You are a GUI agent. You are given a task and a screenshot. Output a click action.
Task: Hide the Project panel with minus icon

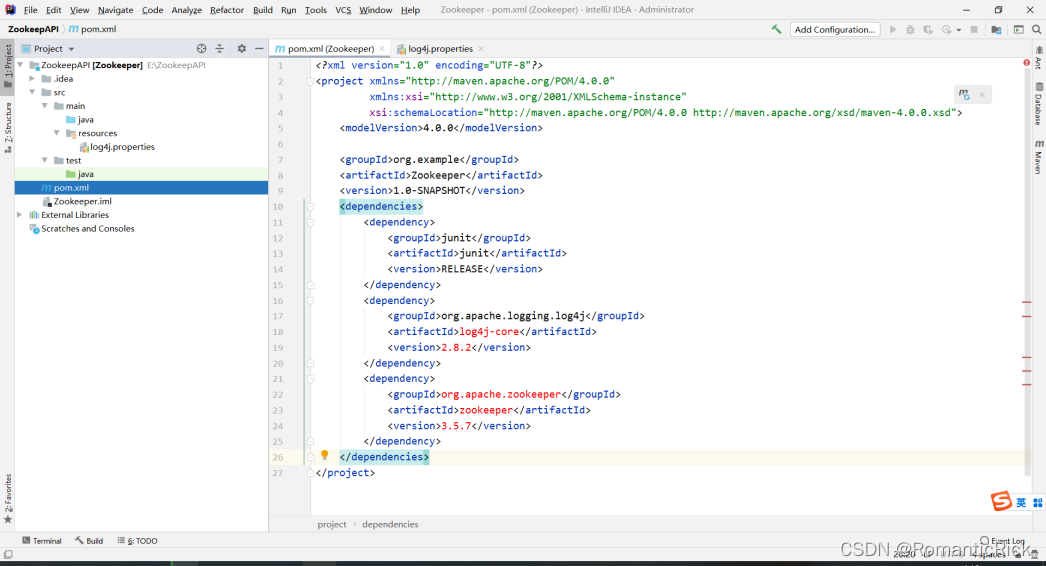(259, 49)
